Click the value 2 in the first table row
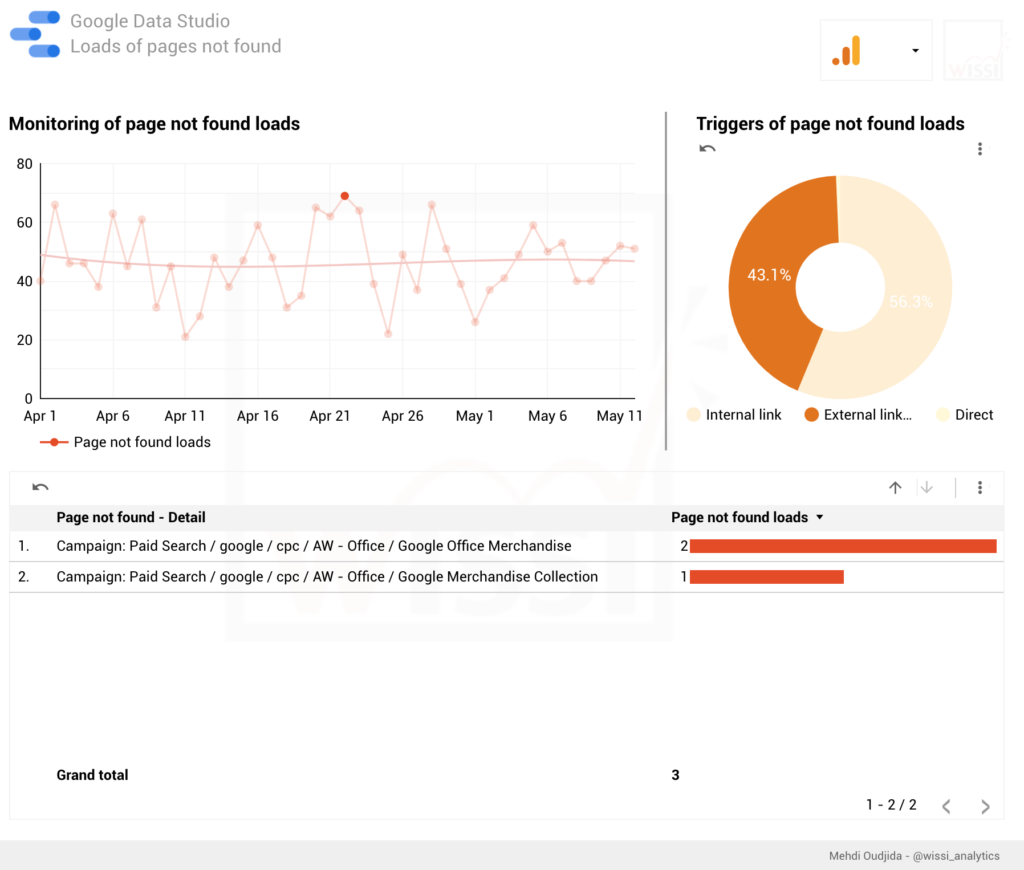Image resolution: width=1024 pixels, height=870 pixels. (684, 546)
